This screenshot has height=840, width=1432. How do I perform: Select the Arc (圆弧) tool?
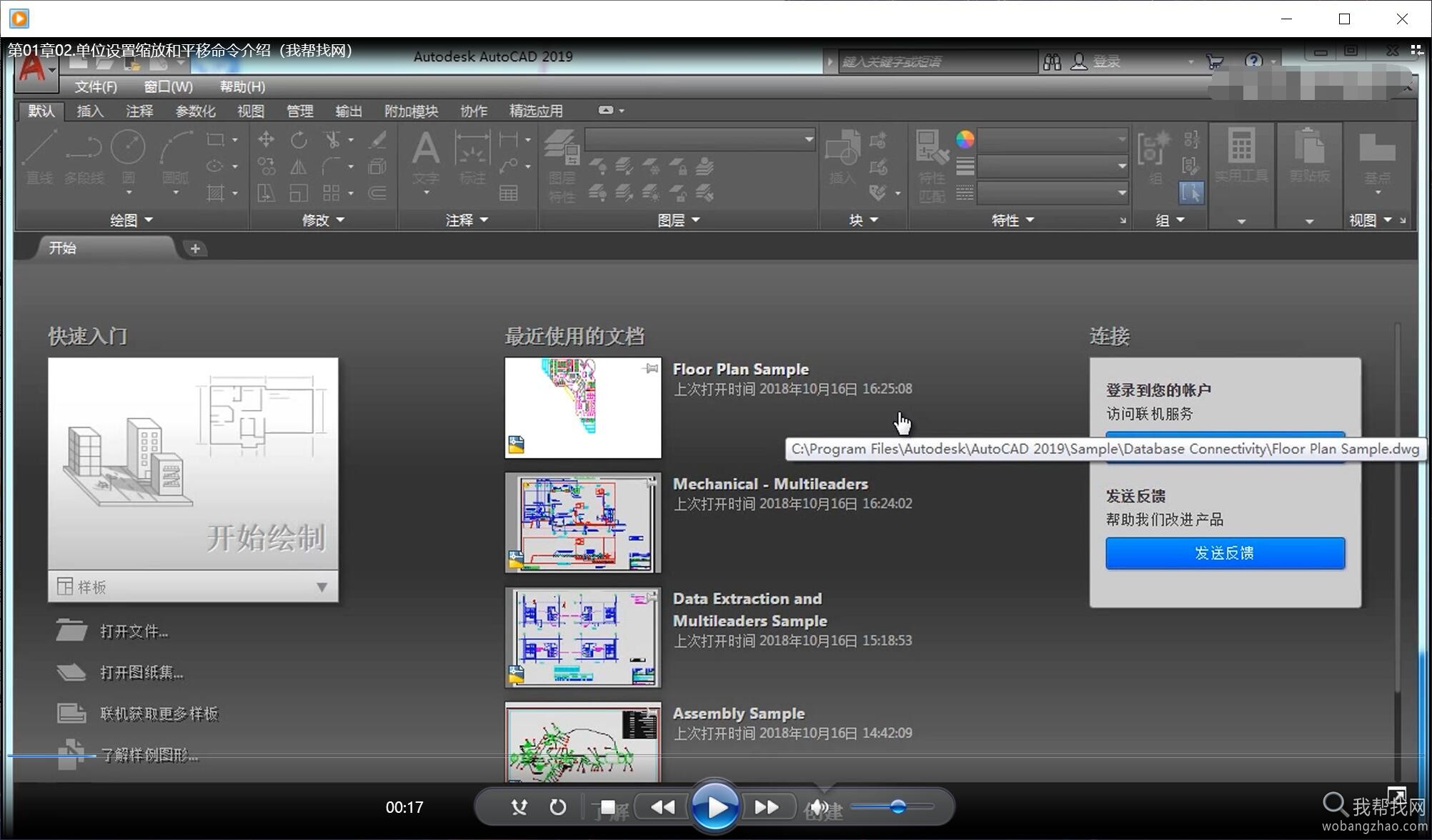[x=176, y=157]
